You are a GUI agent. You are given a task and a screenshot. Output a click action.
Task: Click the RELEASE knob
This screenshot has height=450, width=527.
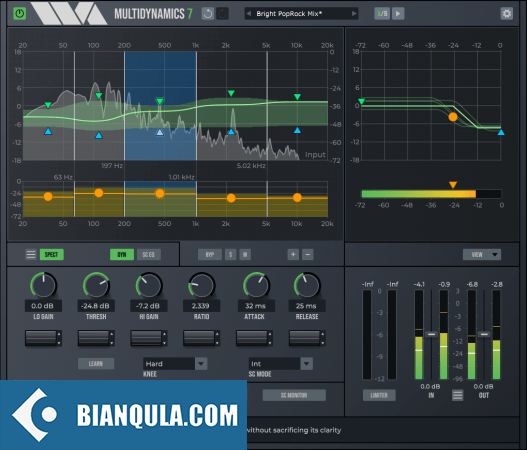coord(307,285)
